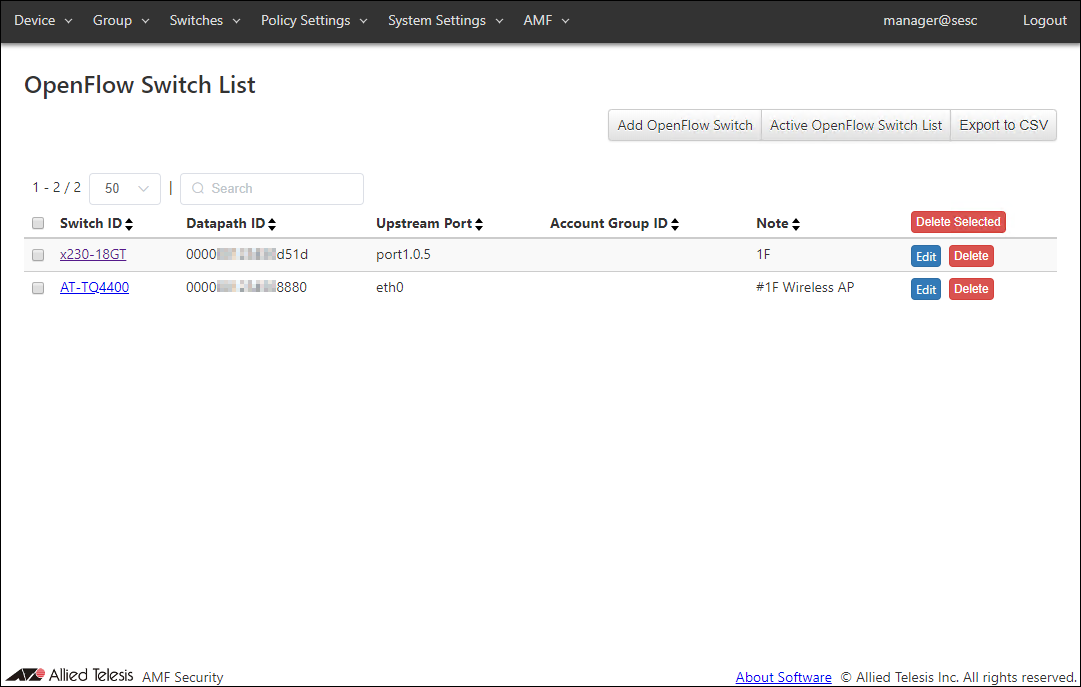Check the x230-18GT row checkbox
Screen dimensions: 1081x687
click(38, 256)
